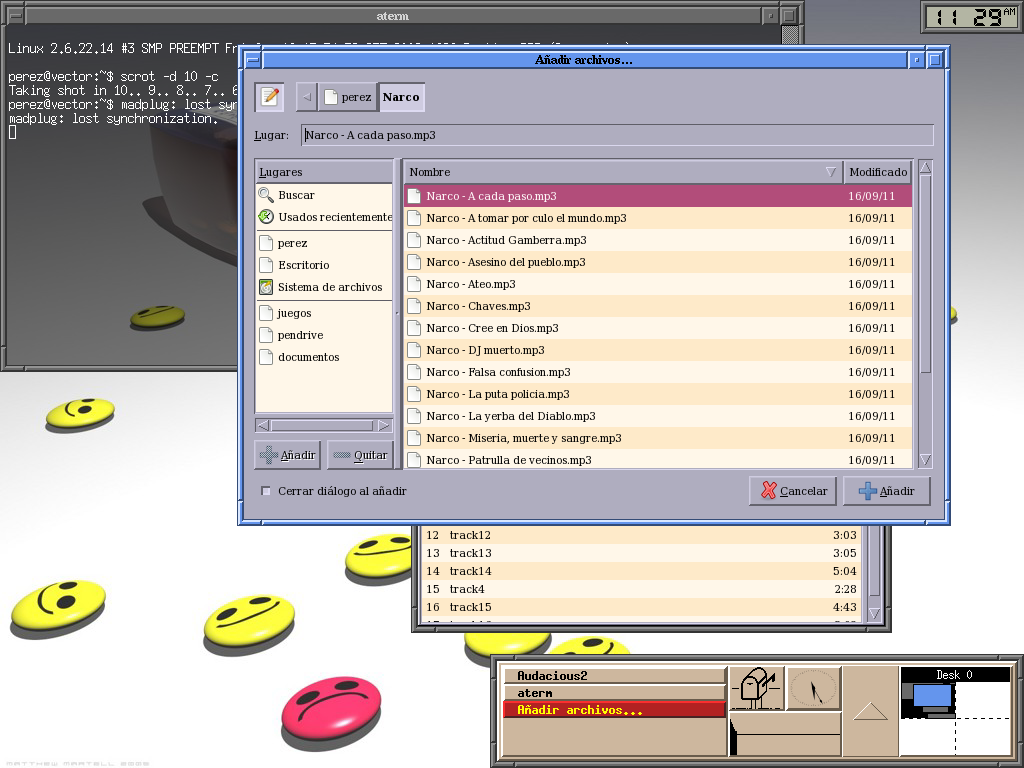Select Narco - La puta policia.mp3
Screen dimensions: 1024x768
pos(658,394)
